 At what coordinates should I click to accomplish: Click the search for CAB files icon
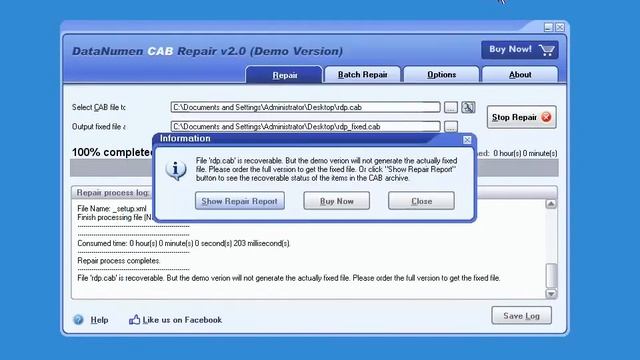tap(468, 107)
